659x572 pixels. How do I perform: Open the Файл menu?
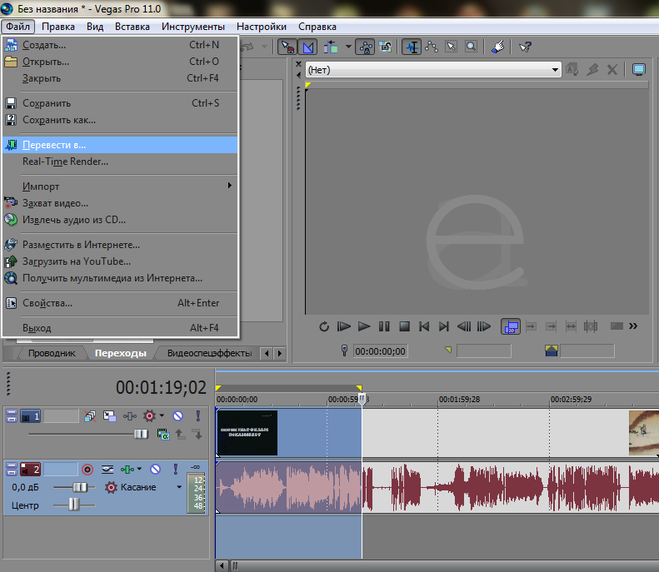pyautogui.click(x=18, y=26)
